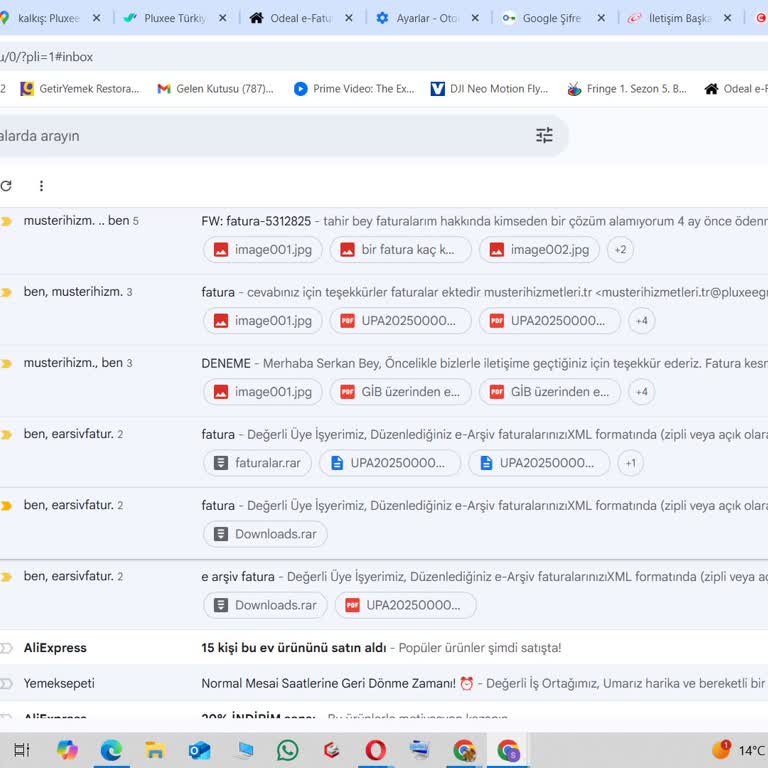Close the Pluxee Türkiye tab

222,18
